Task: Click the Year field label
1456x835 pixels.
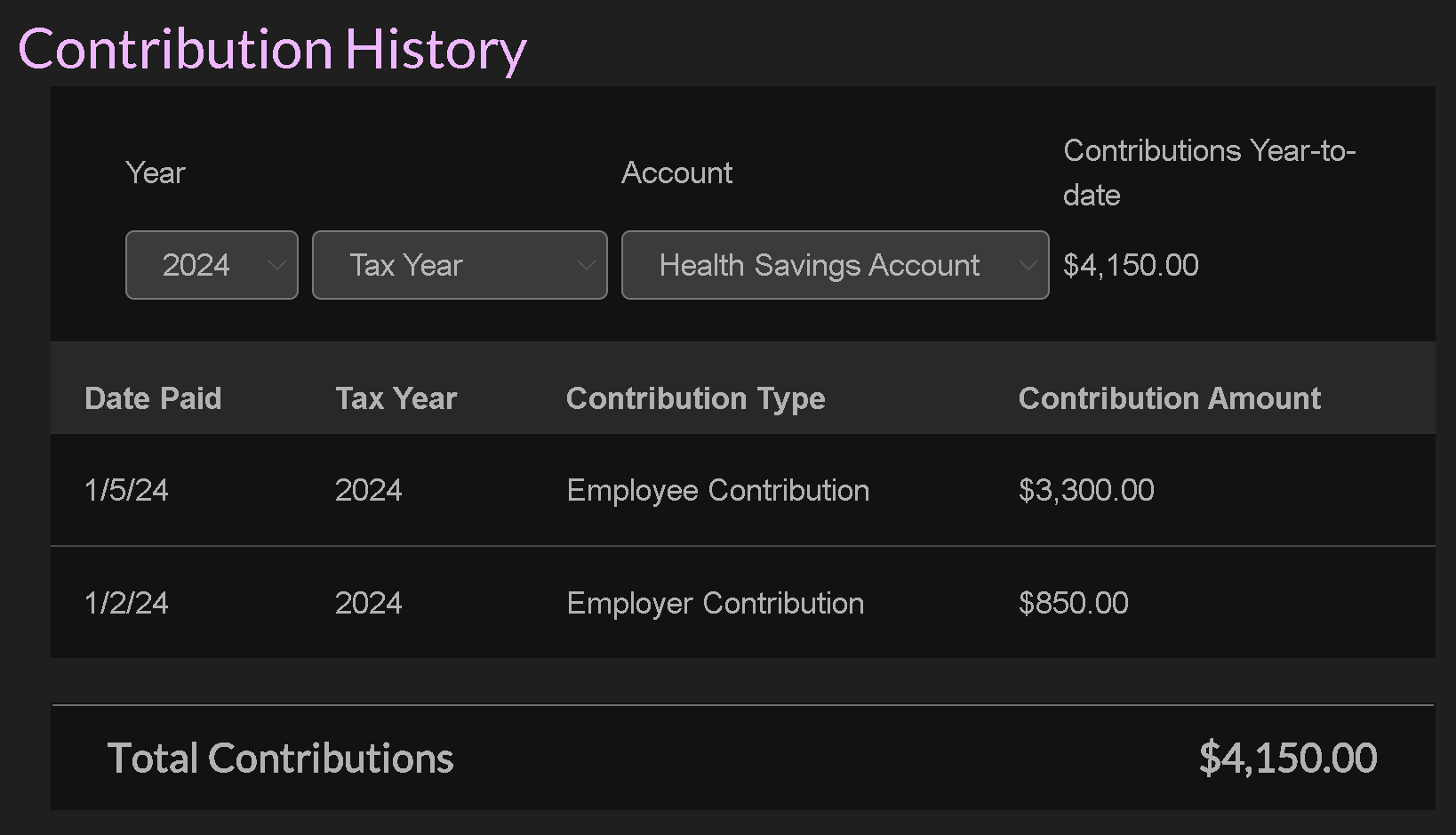Action: pos(156,173)
